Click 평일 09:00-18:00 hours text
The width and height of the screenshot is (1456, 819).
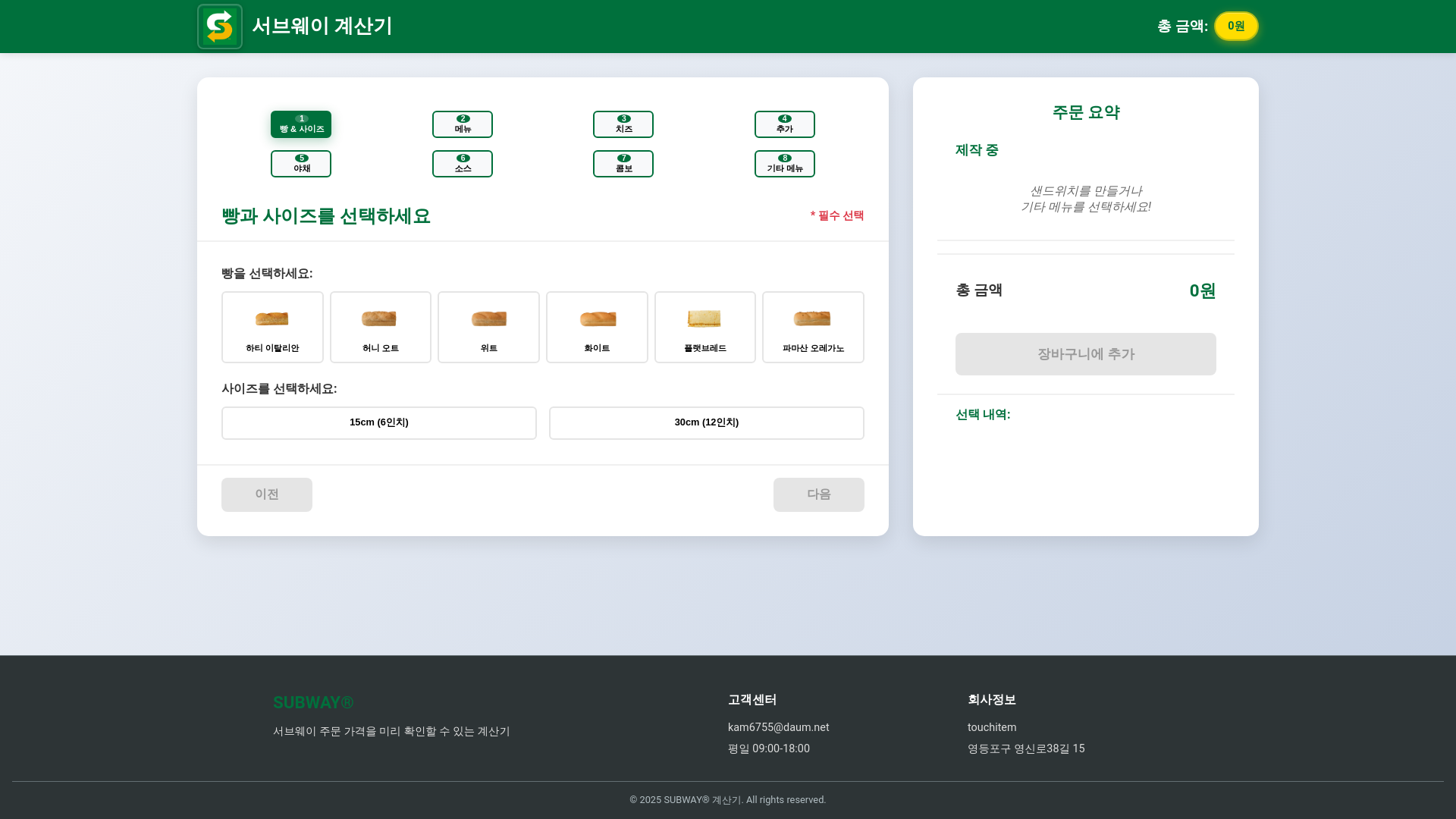769,748
